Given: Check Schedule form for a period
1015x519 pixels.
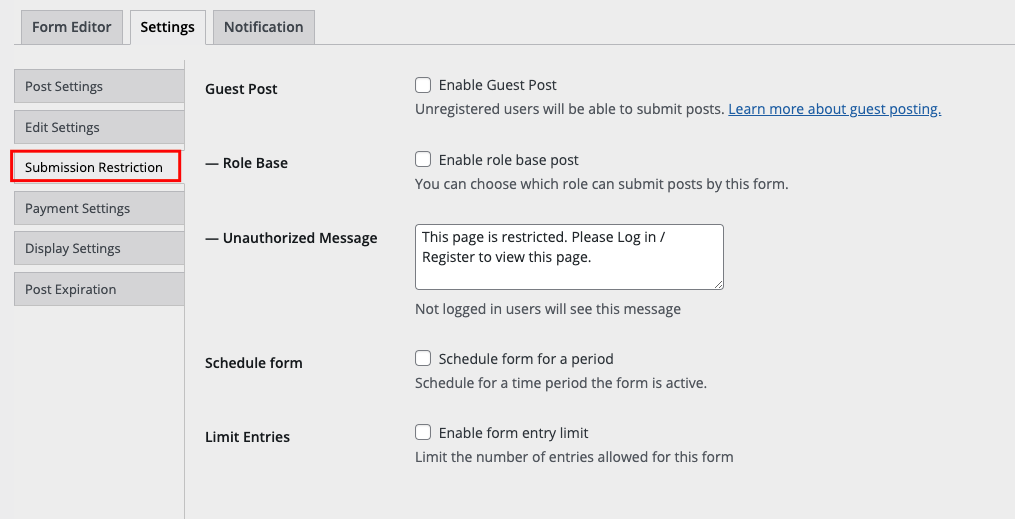Looking at the screenshot, I should [423, 358].
